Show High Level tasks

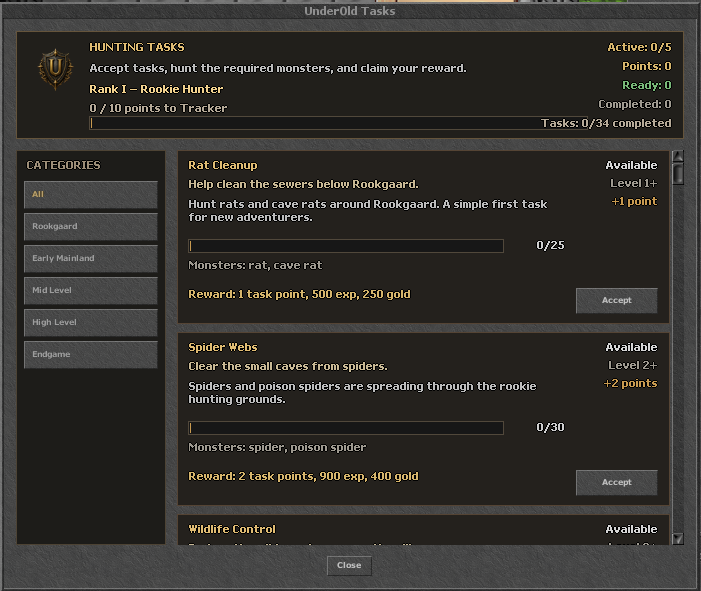[91, 322]
